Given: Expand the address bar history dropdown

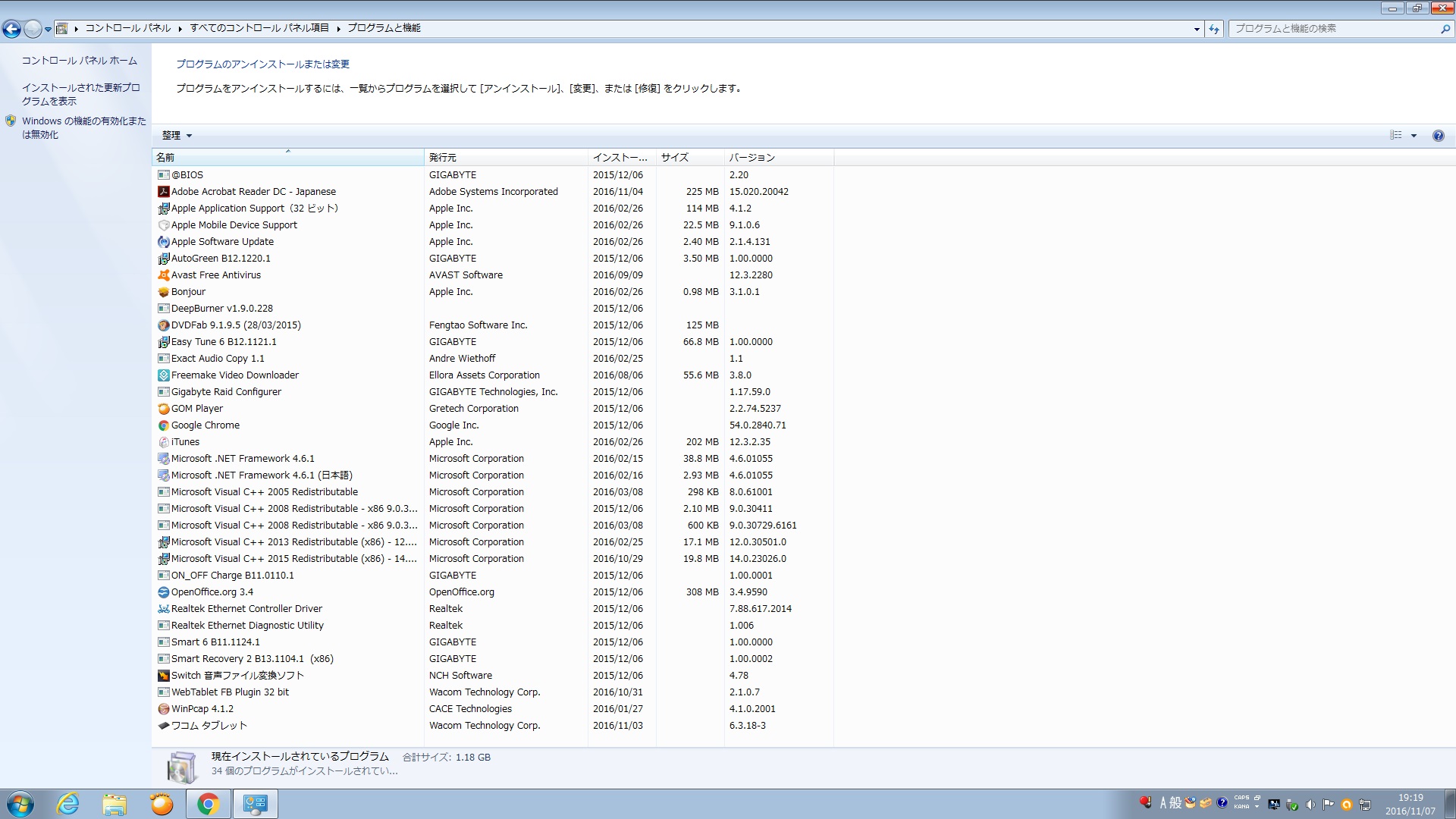Looking at the screenshot, I should coord(1197,29).
